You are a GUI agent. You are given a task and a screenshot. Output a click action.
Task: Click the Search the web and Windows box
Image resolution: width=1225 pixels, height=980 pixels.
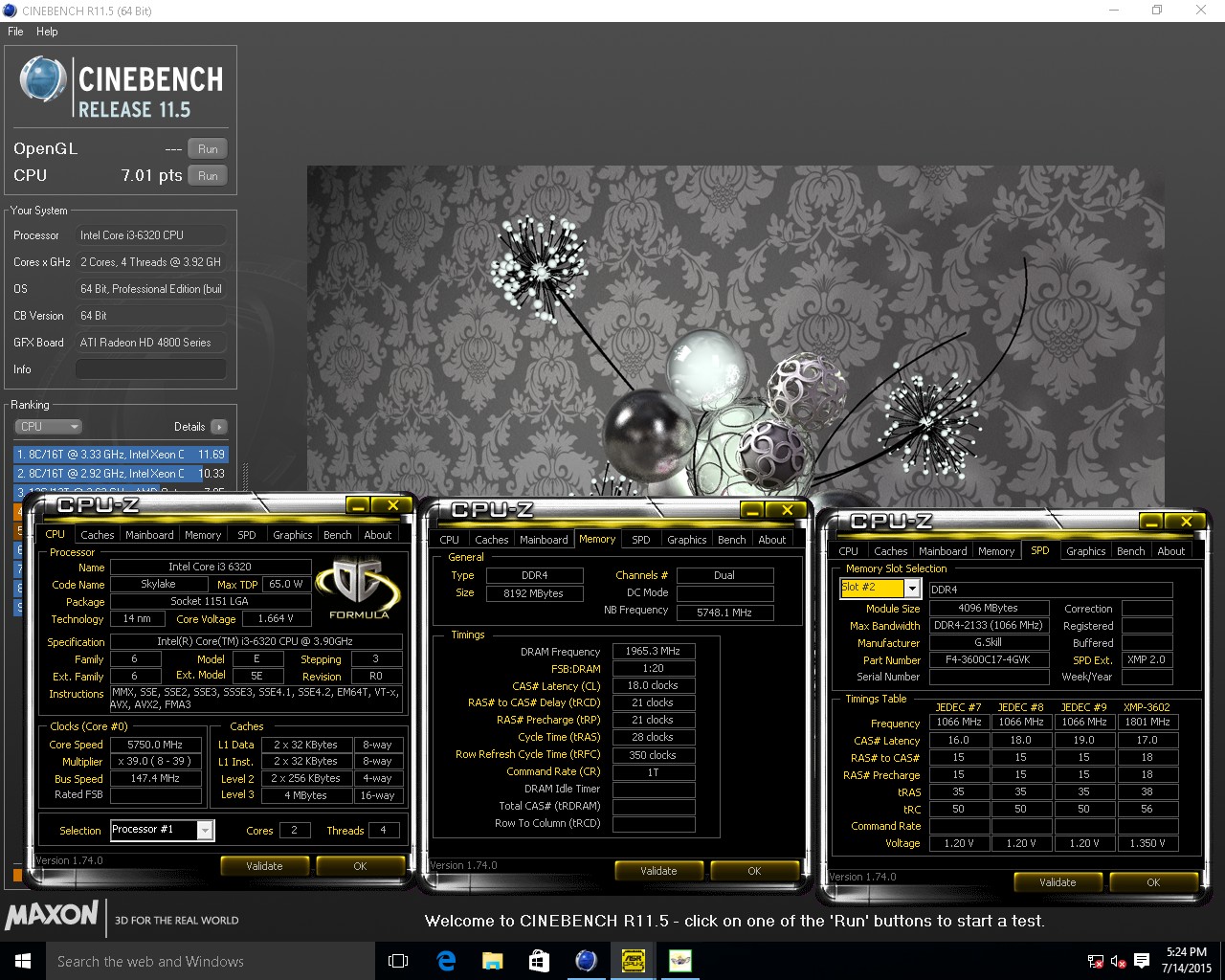pos(210,961)
